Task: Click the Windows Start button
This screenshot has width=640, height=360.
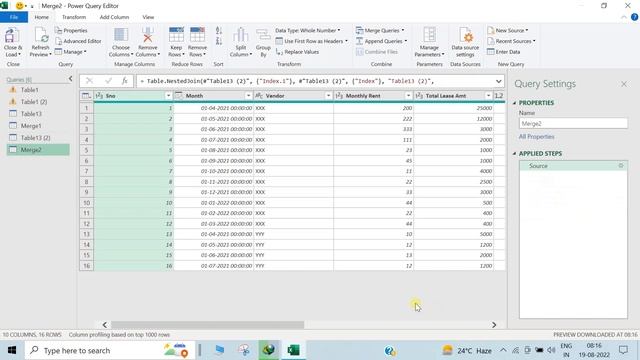Action: pyautogui.click(x=12, y=350)
